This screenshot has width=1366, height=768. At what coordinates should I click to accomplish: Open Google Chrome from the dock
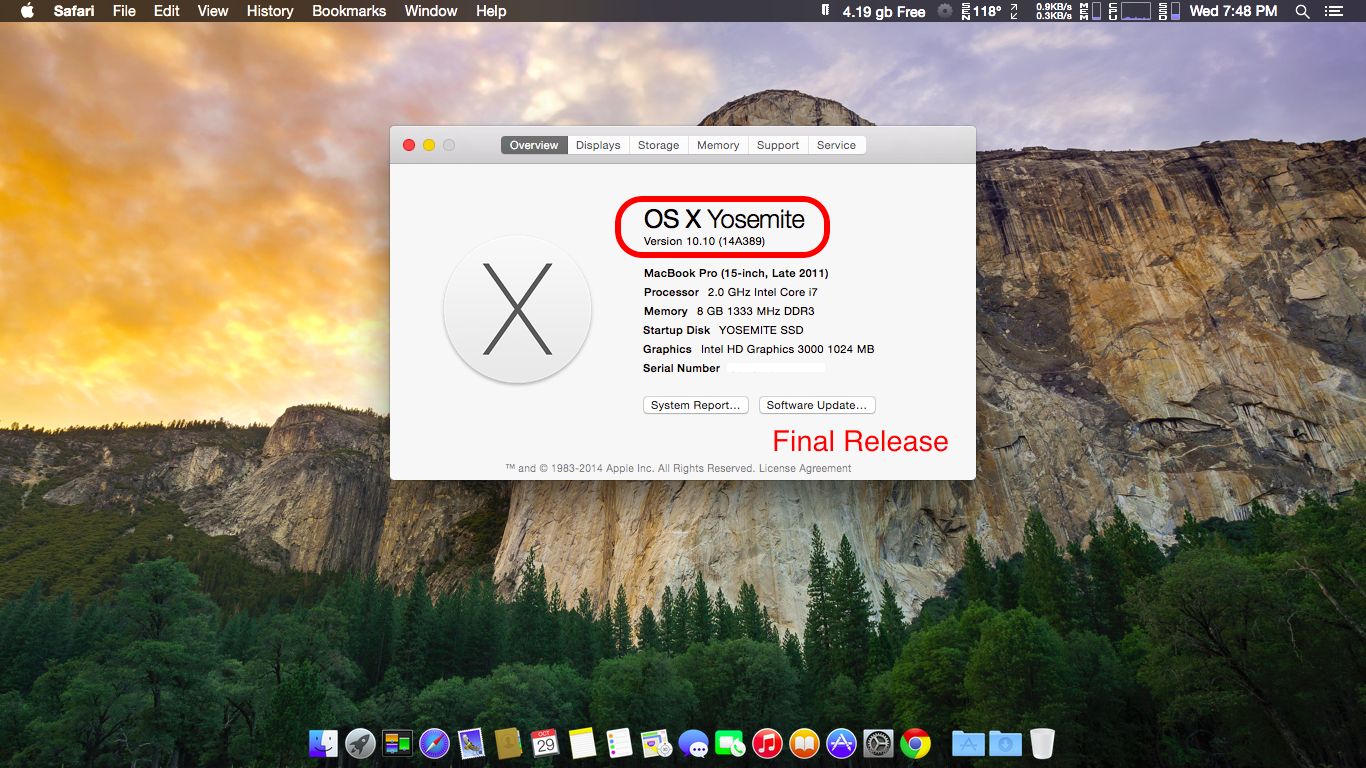915,743
